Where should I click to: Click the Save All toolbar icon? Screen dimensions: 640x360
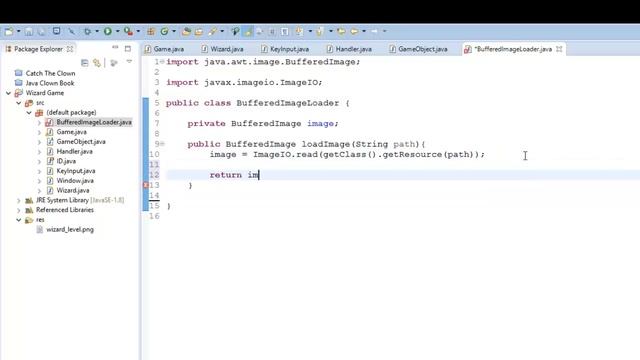coord(41,31)
